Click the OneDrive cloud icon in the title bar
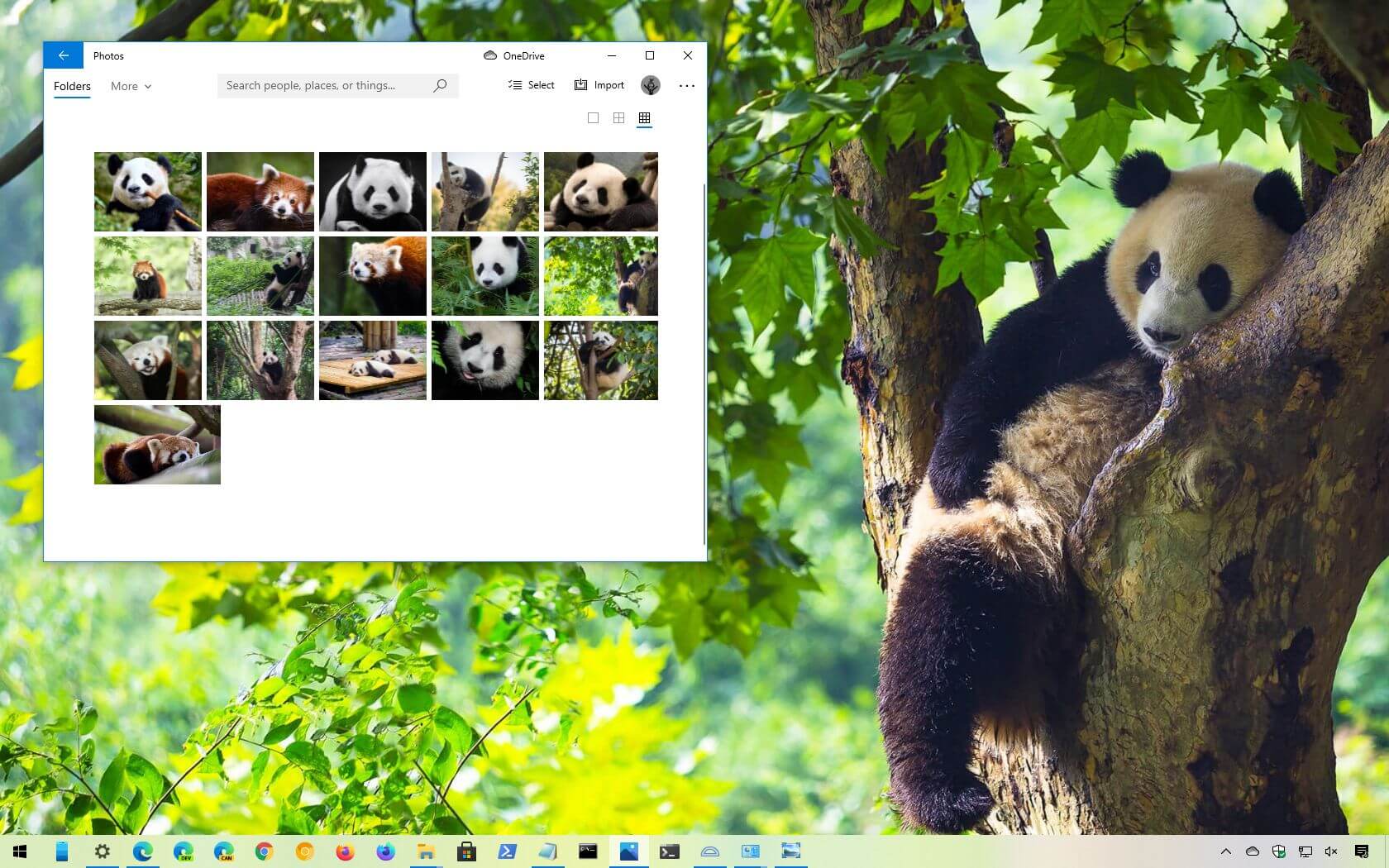Image resolution: width=1389 pixels, height=868 pixels. [489, 55]
